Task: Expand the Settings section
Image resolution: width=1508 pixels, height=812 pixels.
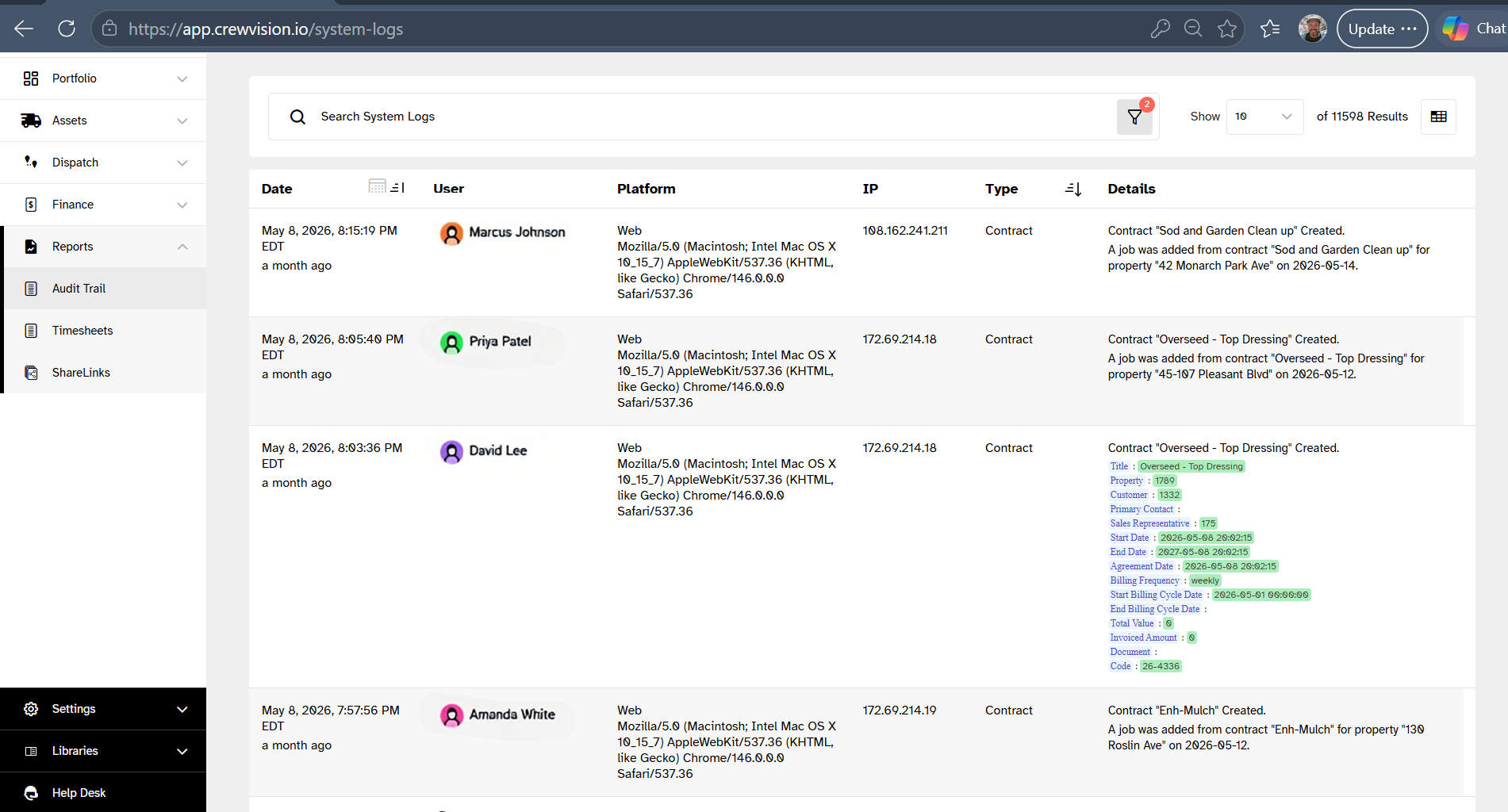Action: click(x=103, y=709)
